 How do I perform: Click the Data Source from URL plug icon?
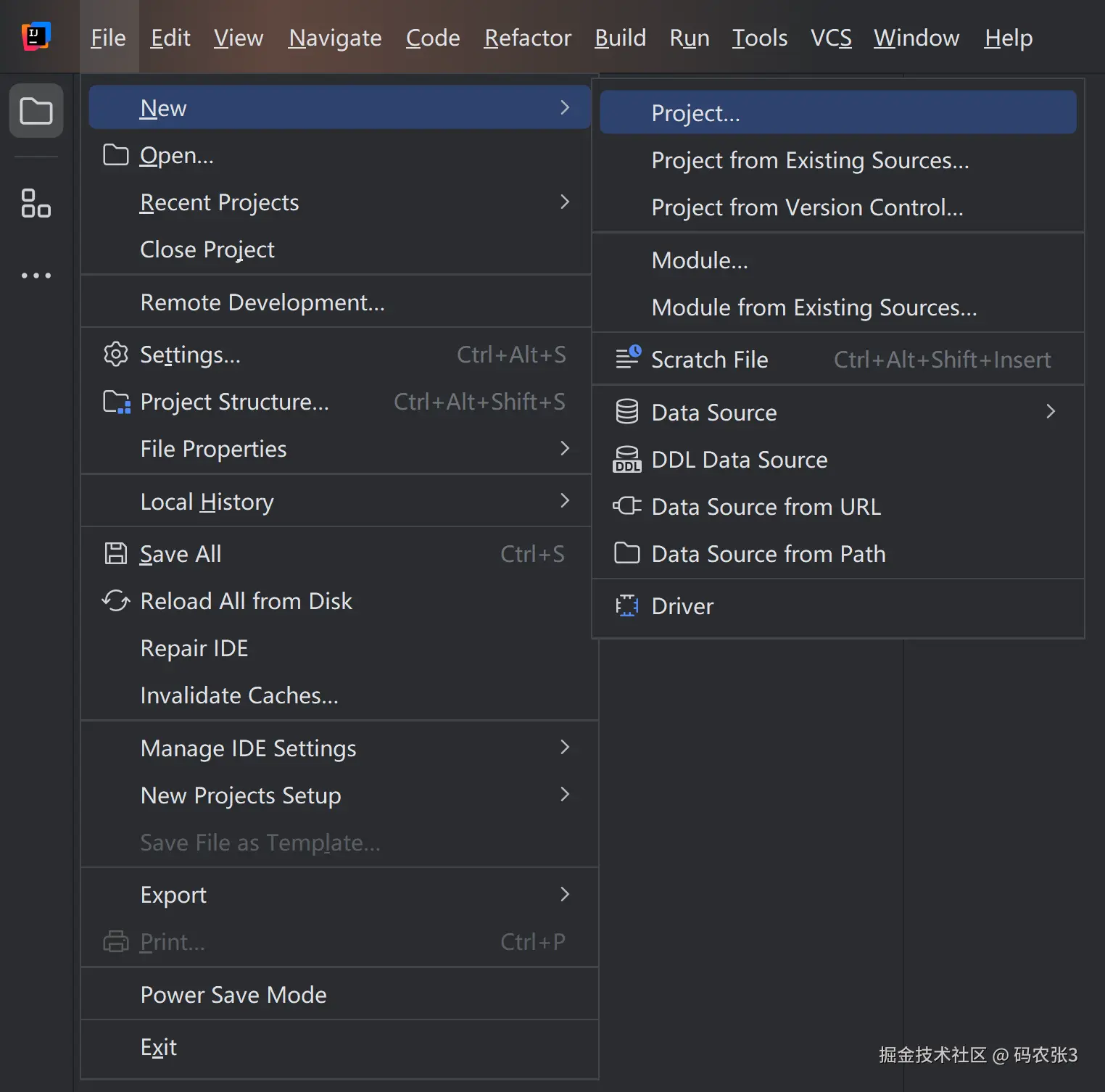627,506
